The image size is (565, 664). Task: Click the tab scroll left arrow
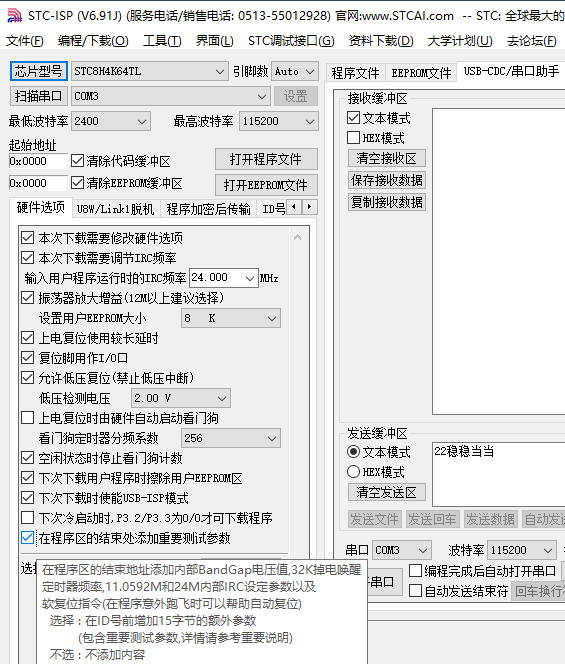(x=294, y=207)
